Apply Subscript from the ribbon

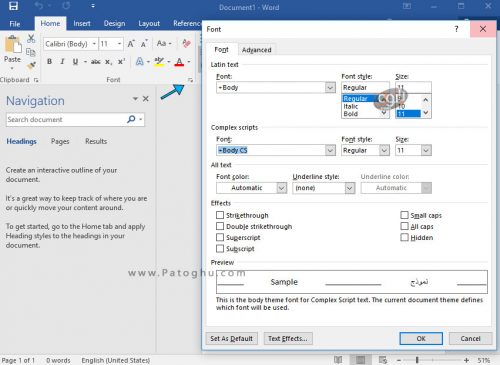(x=108, y=62)
